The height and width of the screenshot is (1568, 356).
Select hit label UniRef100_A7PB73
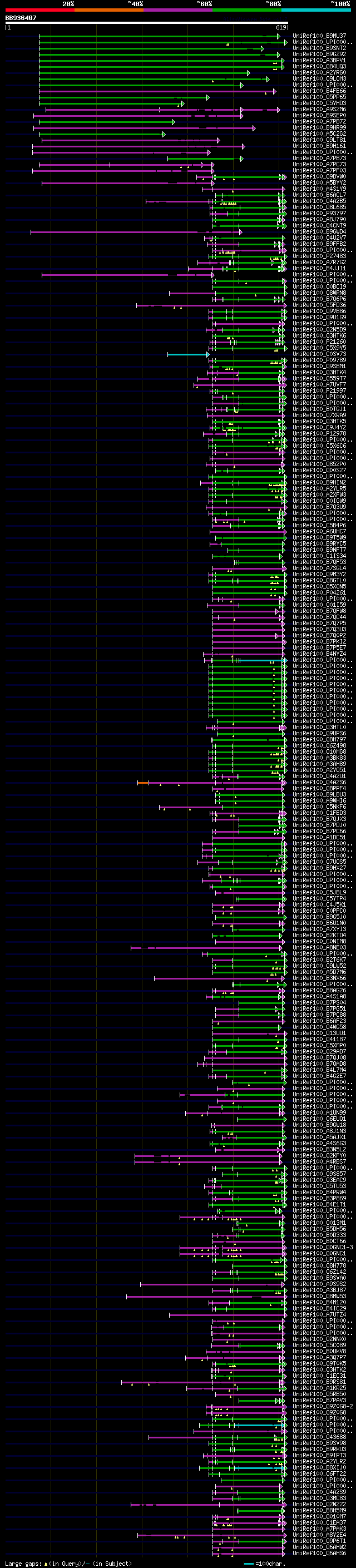[319, 159]
